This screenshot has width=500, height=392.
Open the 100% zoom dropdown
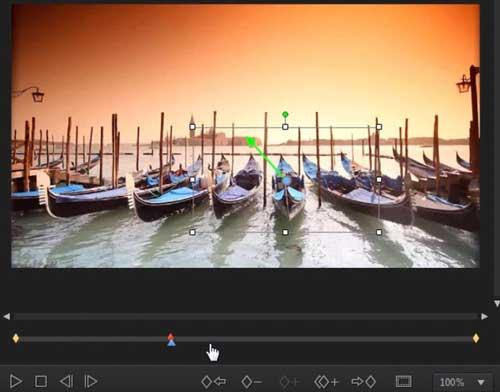tap(462, 382)
